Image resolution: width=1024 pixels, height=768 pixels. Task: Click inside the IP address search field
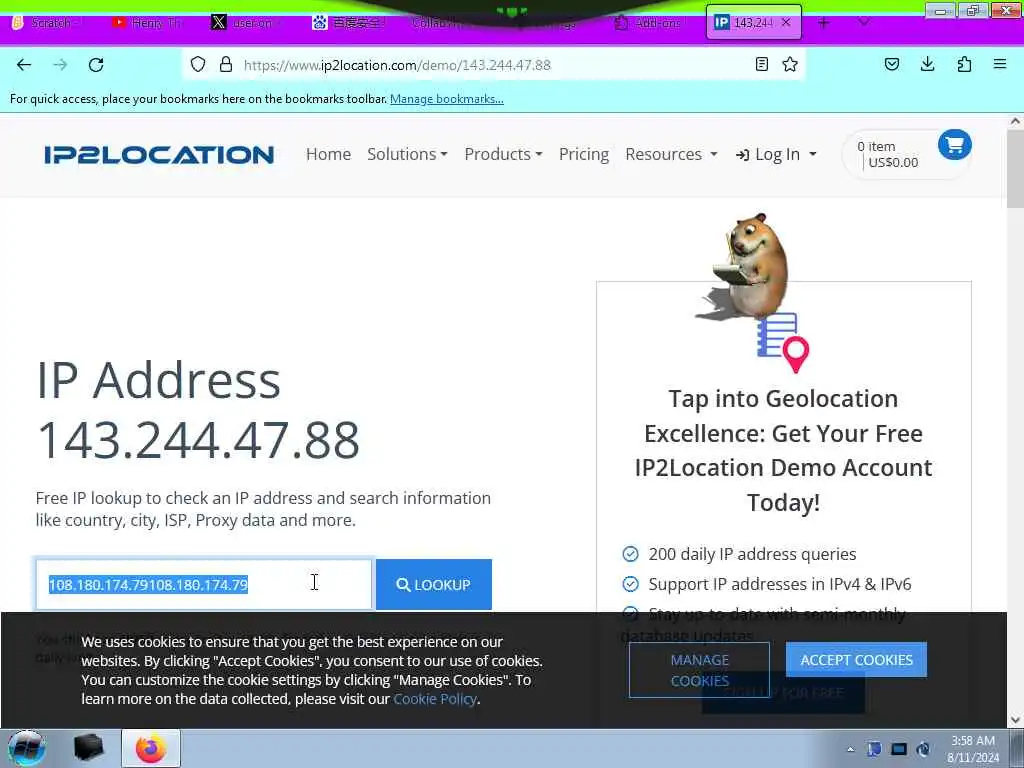point(204,584)
